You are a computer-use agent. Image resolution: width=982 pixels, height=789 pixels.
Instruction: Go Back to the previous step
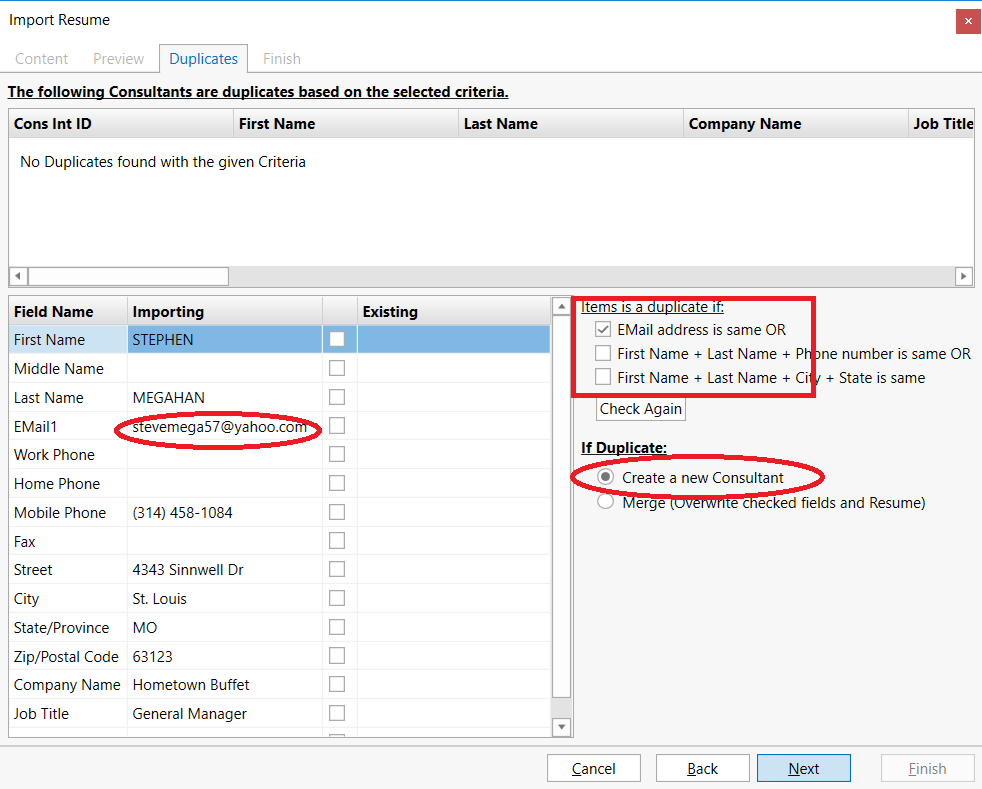(x=703, y=768)
